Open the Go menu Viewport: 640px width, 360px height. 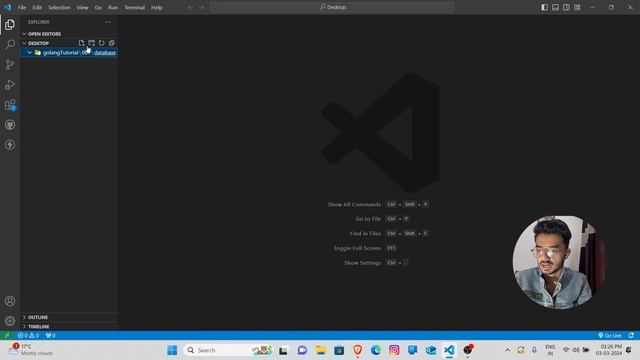coord(98,7)
